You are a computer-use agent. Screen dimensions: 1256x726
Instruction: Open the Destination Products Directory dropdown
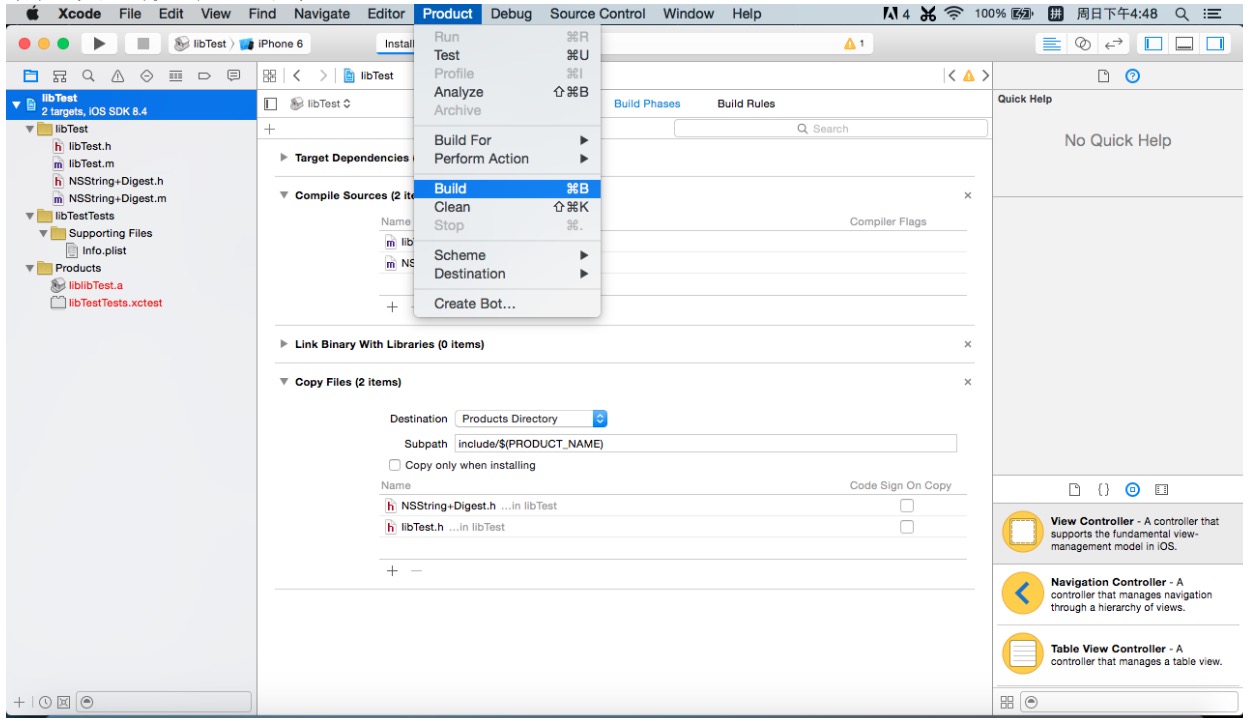click(x=531, y=419)
